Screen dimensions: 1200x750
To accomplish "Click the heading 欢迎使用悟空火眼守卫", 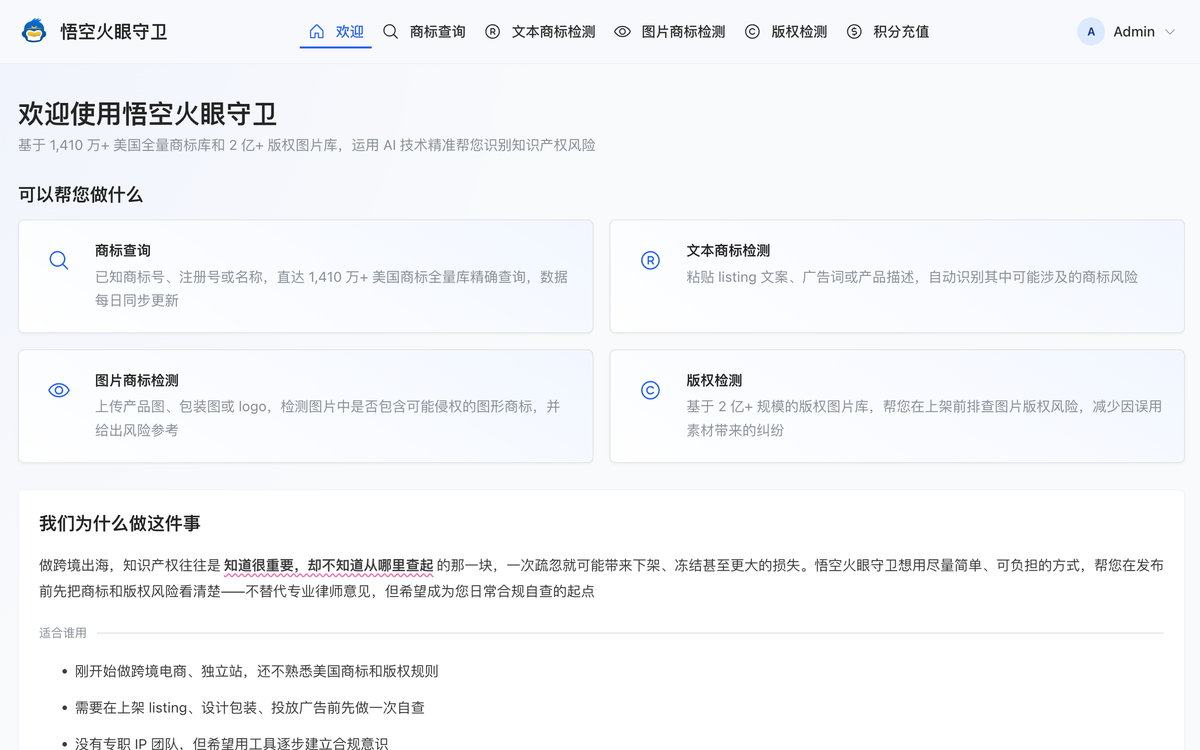I will coord(147,114).
